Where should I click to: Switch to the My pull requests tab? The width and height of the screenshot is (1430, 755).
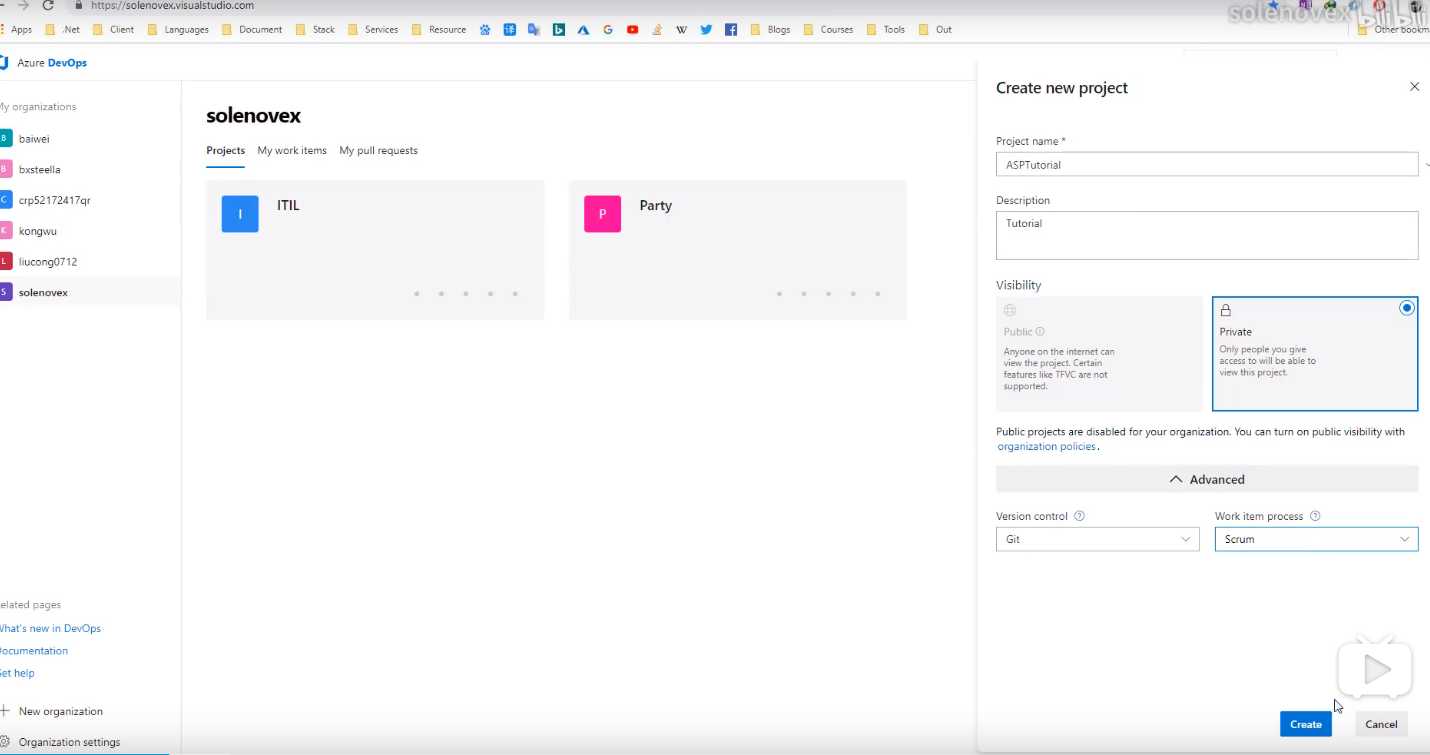click(x=378, y=151)
